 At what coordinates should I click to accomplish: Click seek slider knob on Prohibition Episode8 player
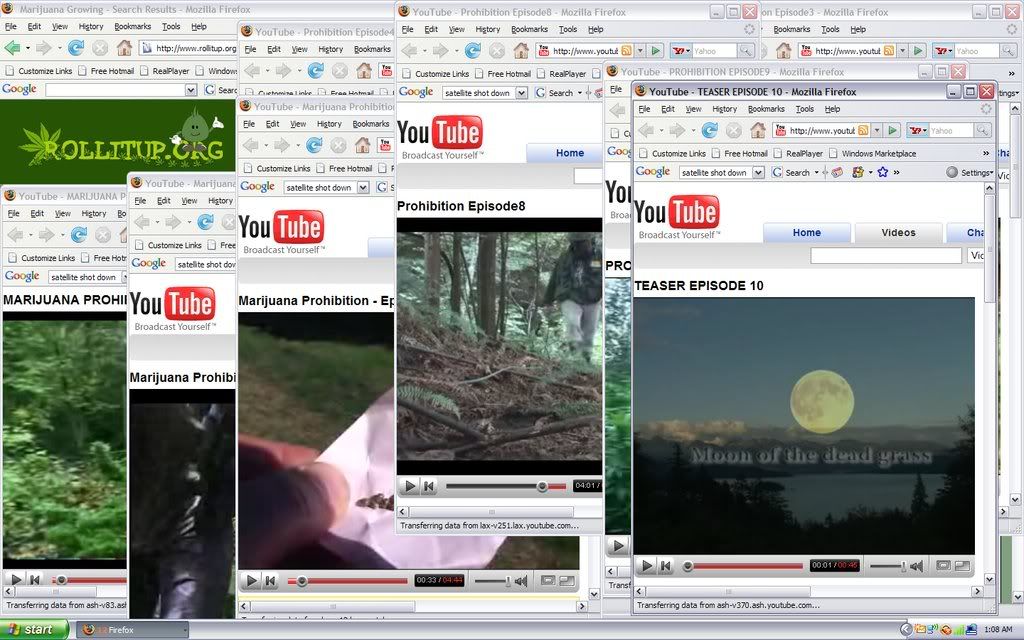[x=541, y=486]
